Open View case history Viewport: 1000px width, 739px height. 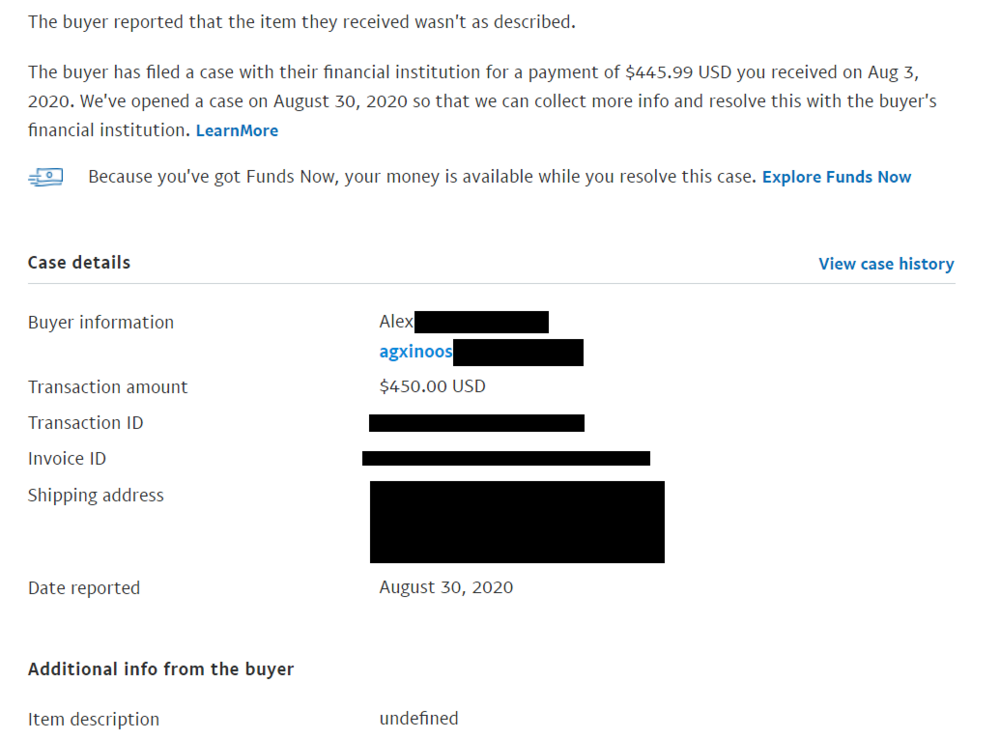pyautogui.click(x=886, y=264)
